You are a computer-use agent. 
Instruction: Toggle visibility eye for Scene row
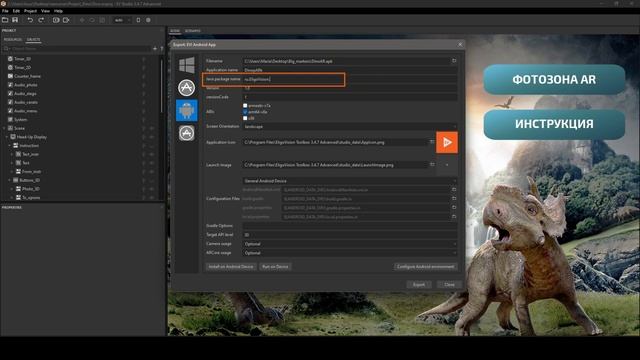[x=151, y=128]
